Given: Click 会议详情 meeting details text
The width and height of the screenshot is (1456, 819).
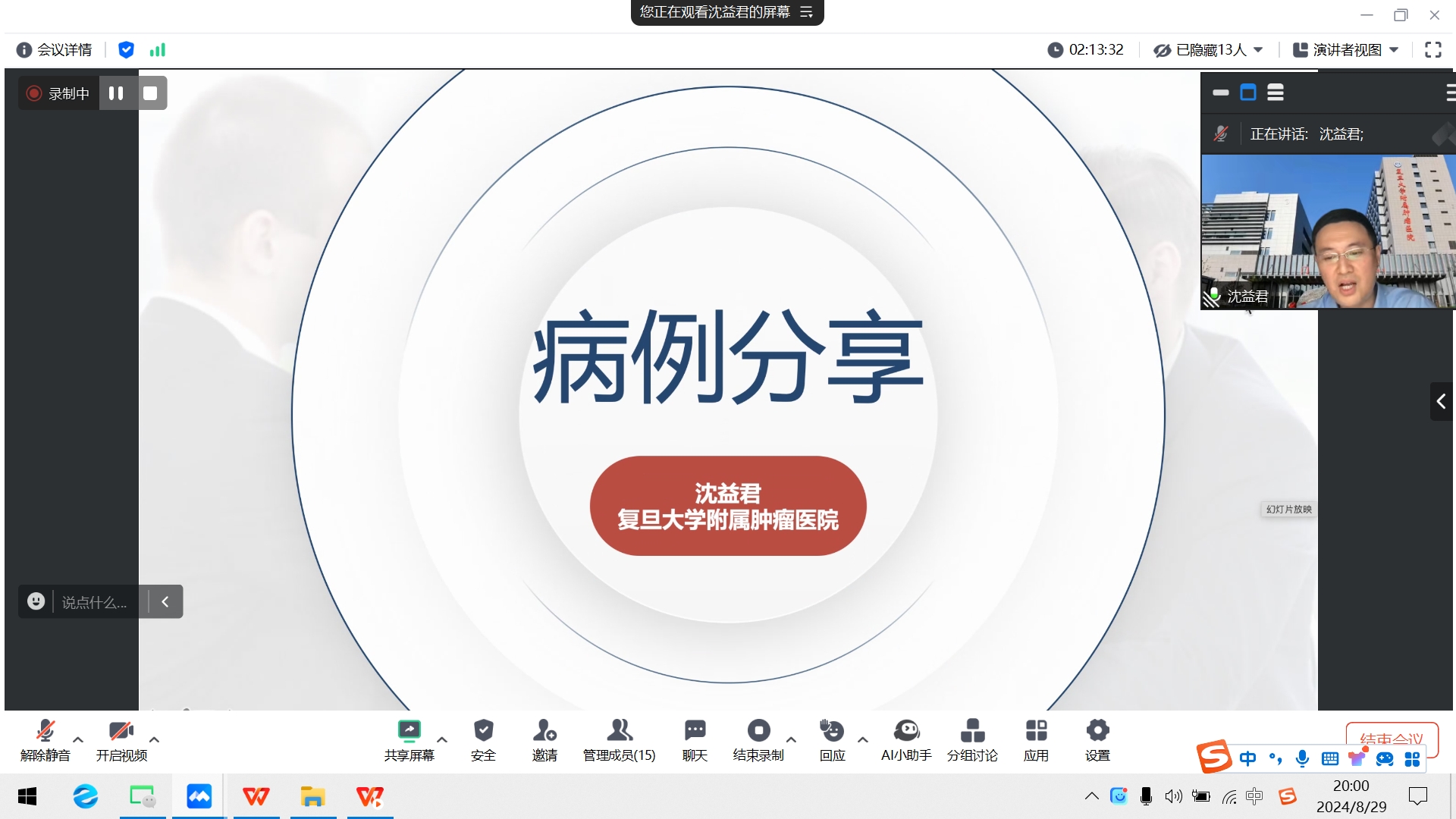Looking at the screenshot, I should coord(64,50).
